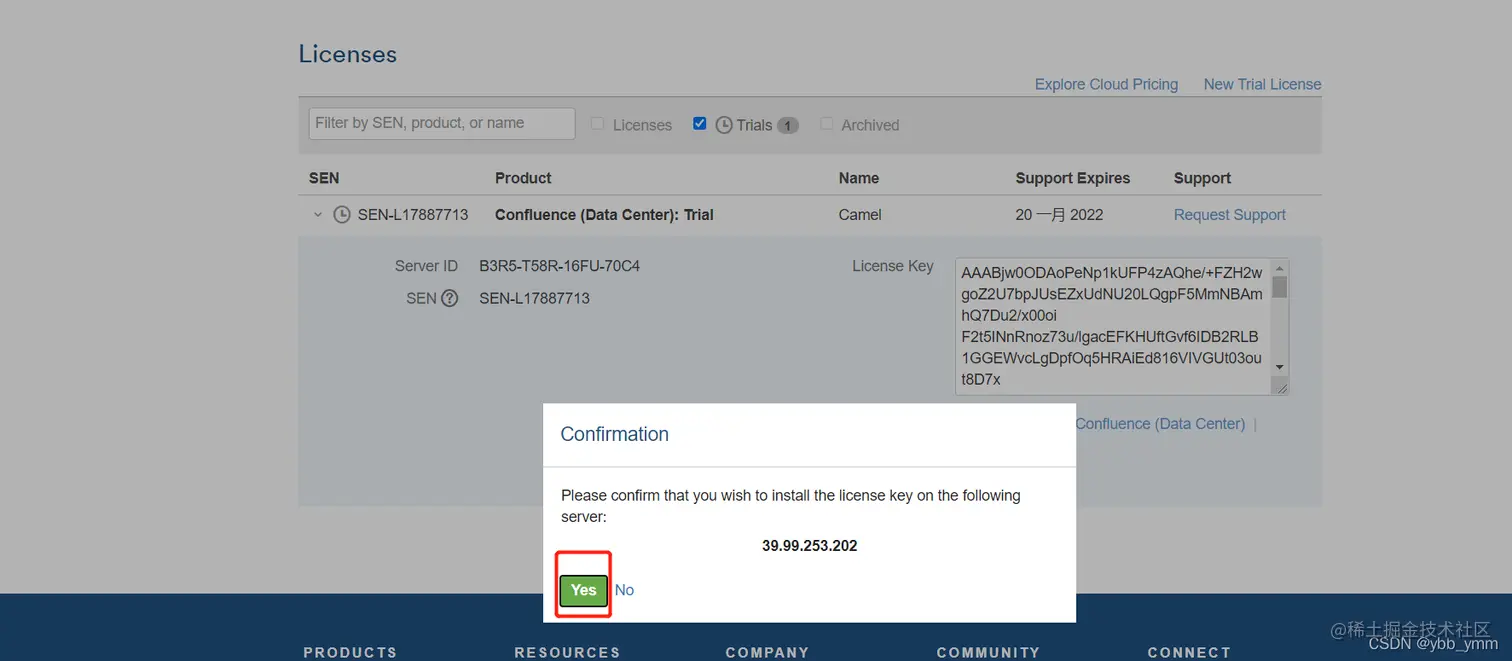The image size is (1512, 661).
Task: Click the Name column header
Action: point(859,178)
